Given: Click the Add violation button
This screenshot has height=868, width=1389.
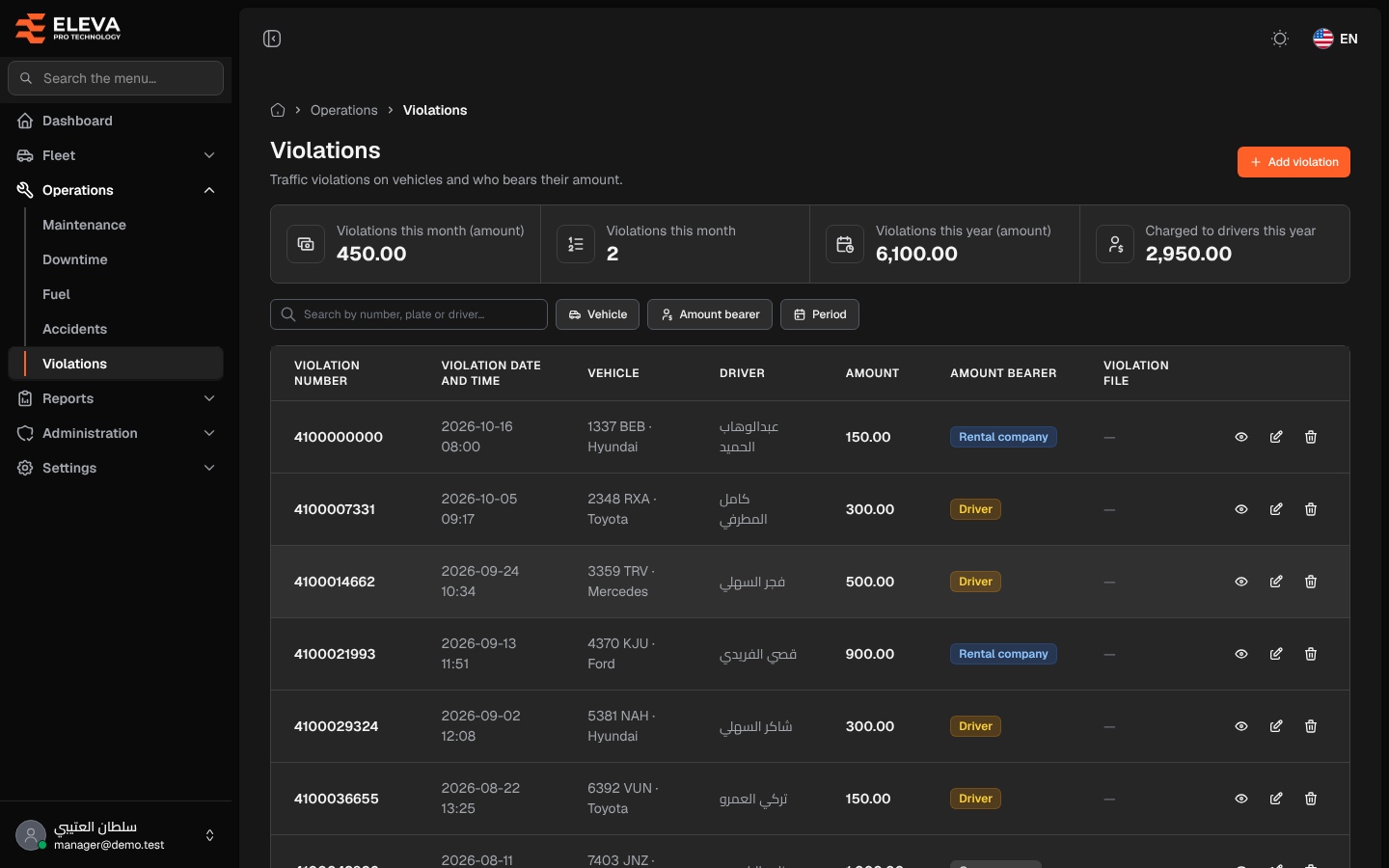Looking at the screenshot, I should point(1294,162).
